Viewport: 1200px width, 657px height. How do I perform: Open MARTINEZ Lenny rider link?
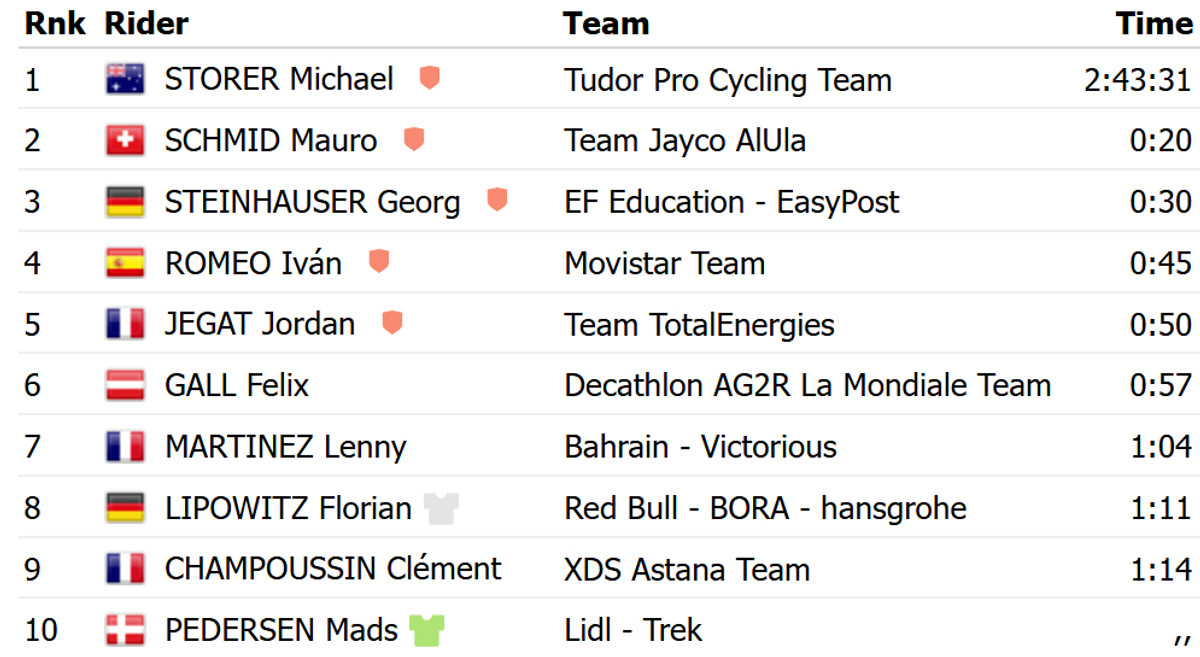coord(285,447)
